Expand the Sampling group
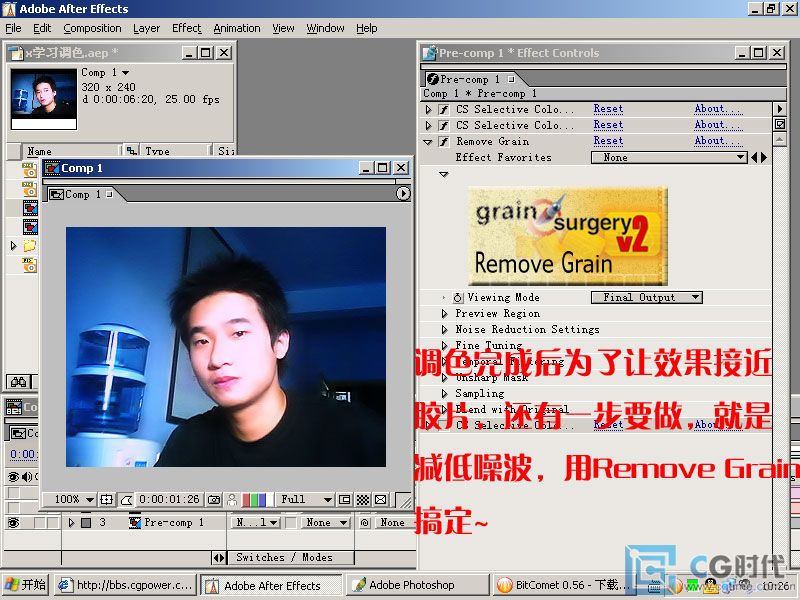800x600 pixels. (x=444, y=393)
